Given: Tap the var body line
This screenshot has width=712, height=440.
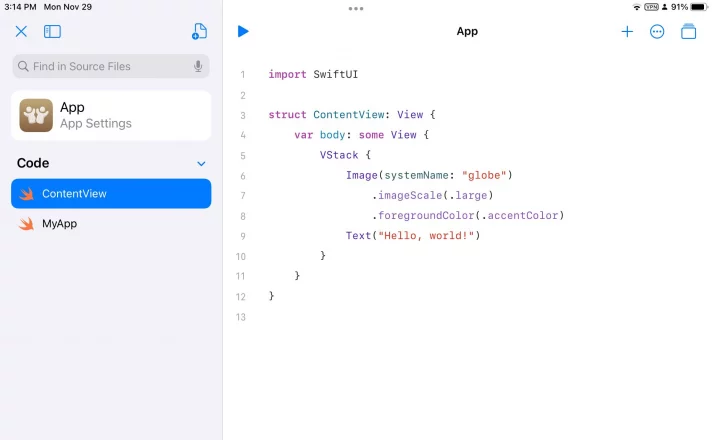Looking at the screenshot, I should click(361, 135).
